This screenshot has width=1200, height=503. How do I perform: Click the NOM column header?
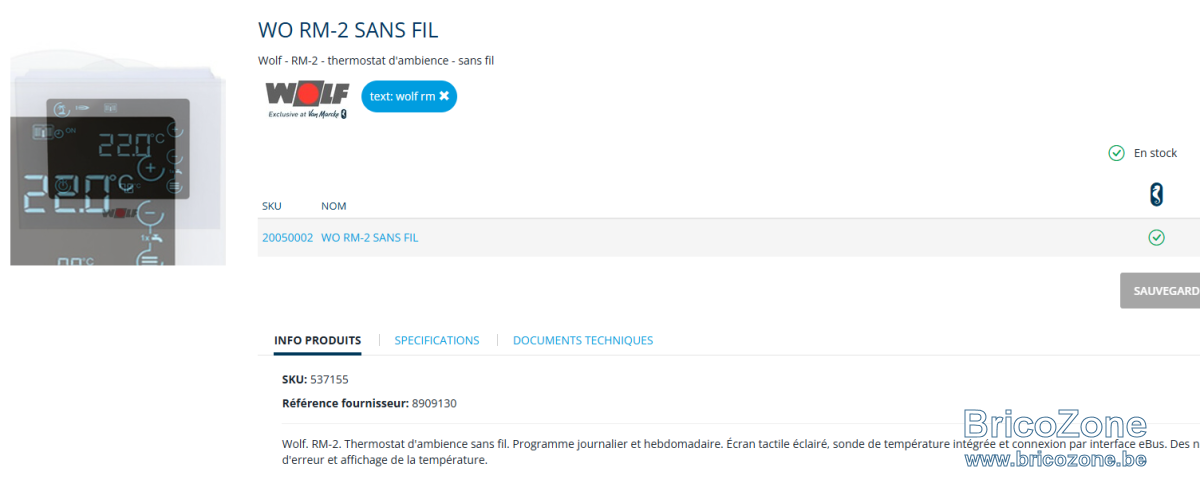point(334,206)
